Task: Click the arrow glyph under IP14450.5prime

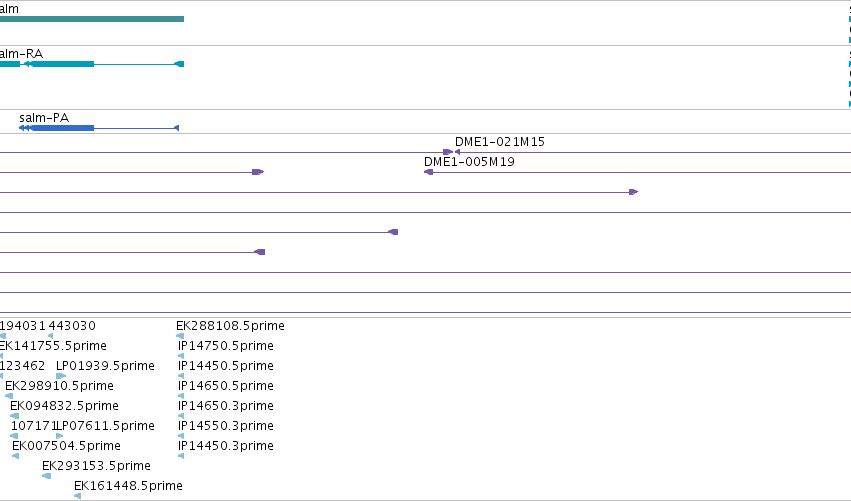Action: pos(181,376)
